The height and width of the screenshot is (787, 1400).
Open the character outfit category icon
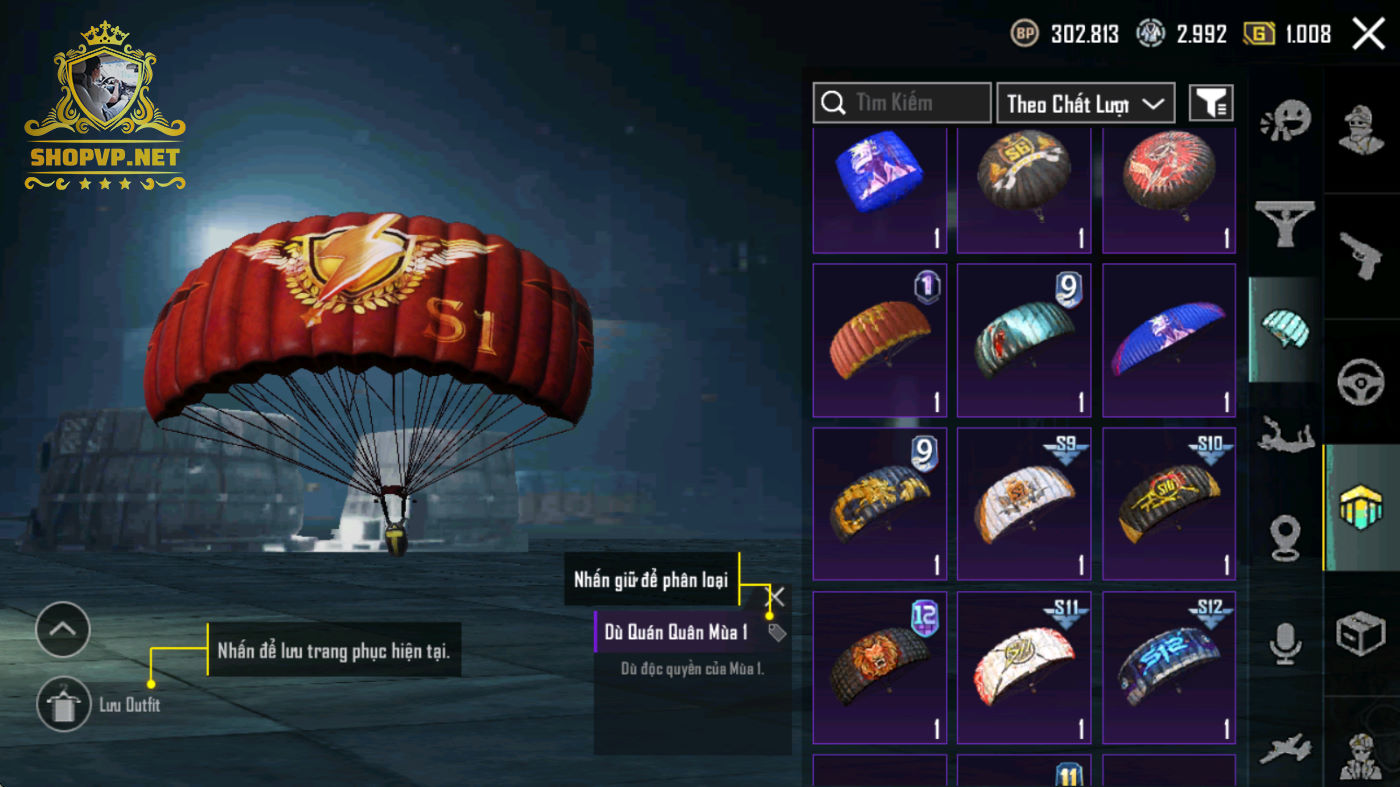pyautogui.click(x=1361, y=130)
